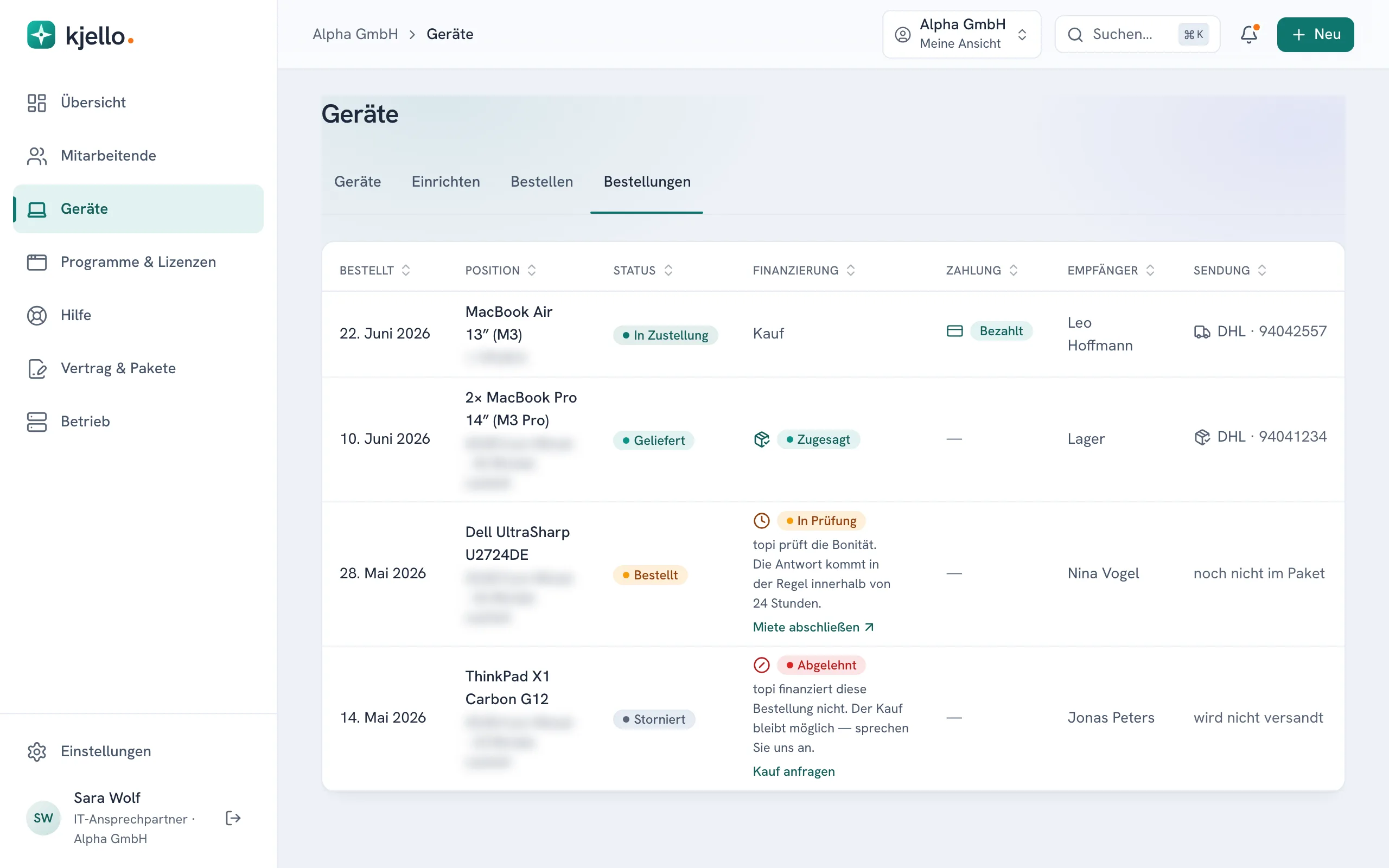Image resolution: width=1389 pixels, height=868 pixels.
Task: Click the Einstellungen gear icon
Action: pos(37,751)
